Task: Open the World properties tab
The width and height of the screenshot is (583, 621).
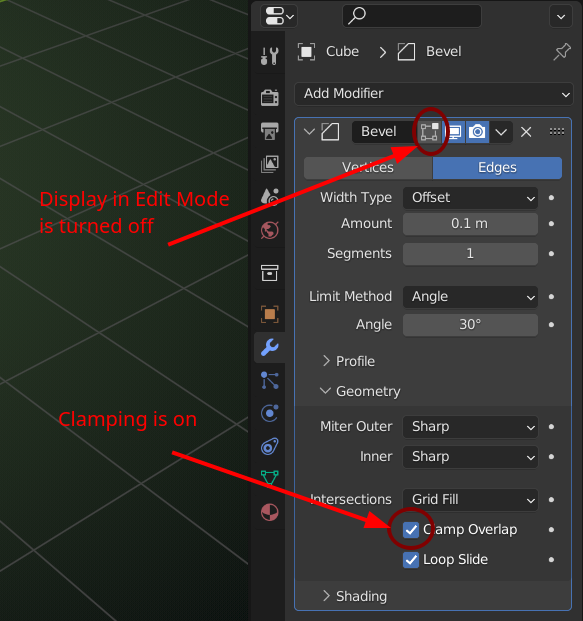Action: tap(270, 230)
